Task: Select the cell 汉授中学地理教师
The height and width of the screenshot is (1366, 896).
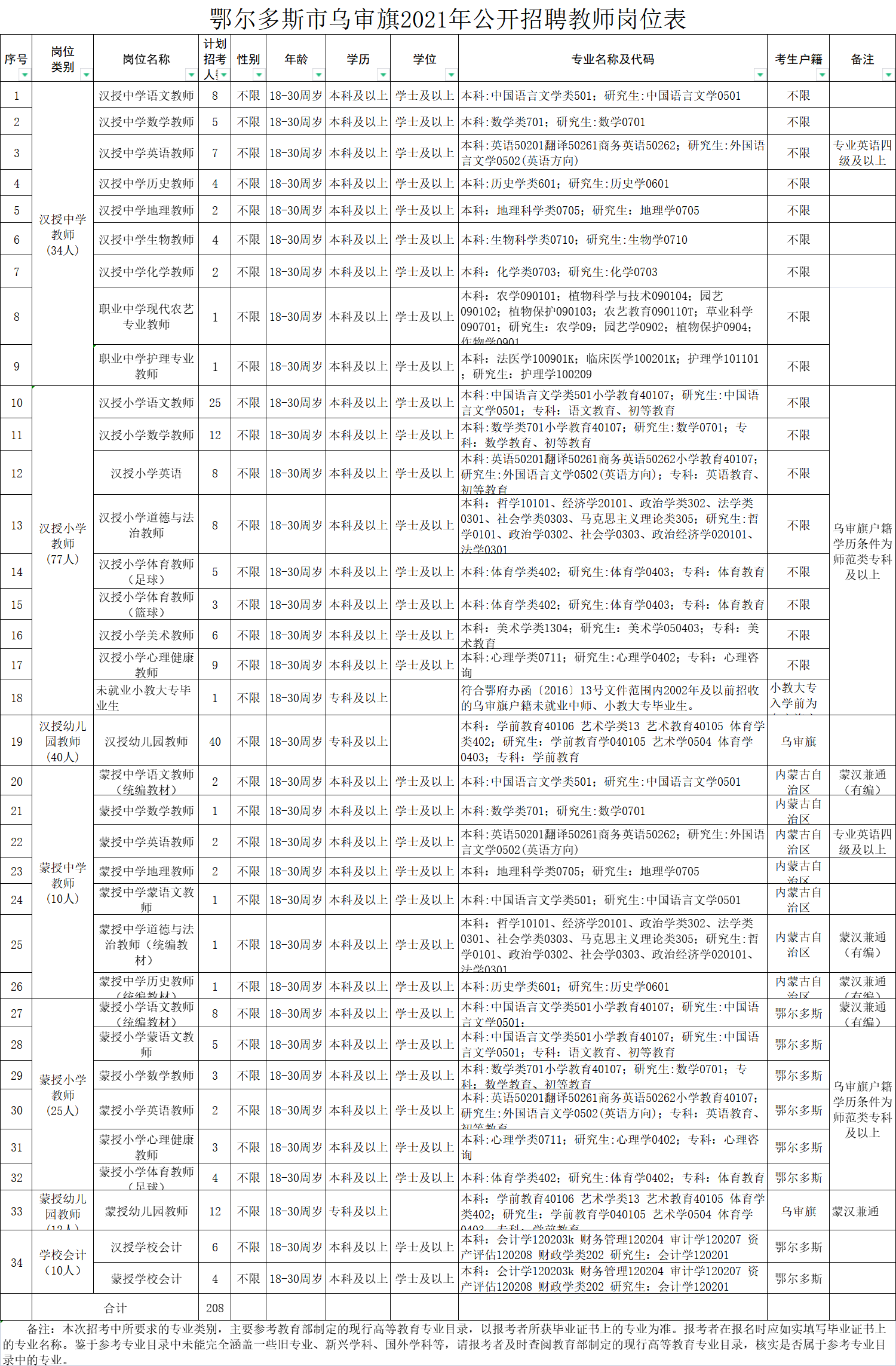Action: (146, 210)
